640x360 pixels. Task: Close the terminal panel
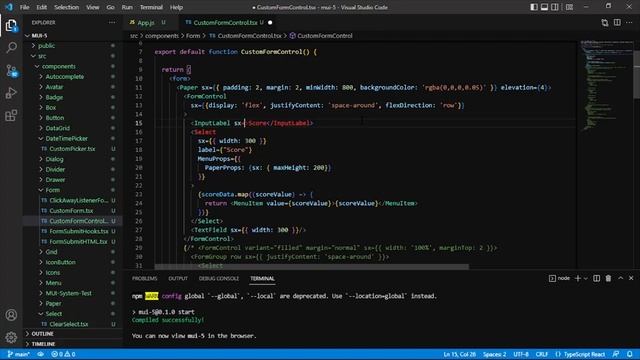[631, 278]
